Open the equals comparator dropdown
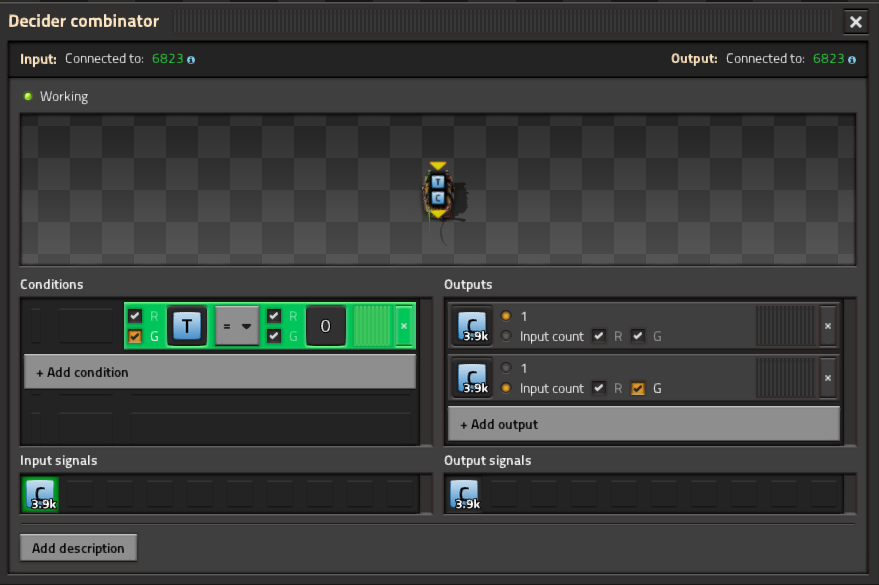The width and height of the screenshot is (879, 585). coord(237,326)
